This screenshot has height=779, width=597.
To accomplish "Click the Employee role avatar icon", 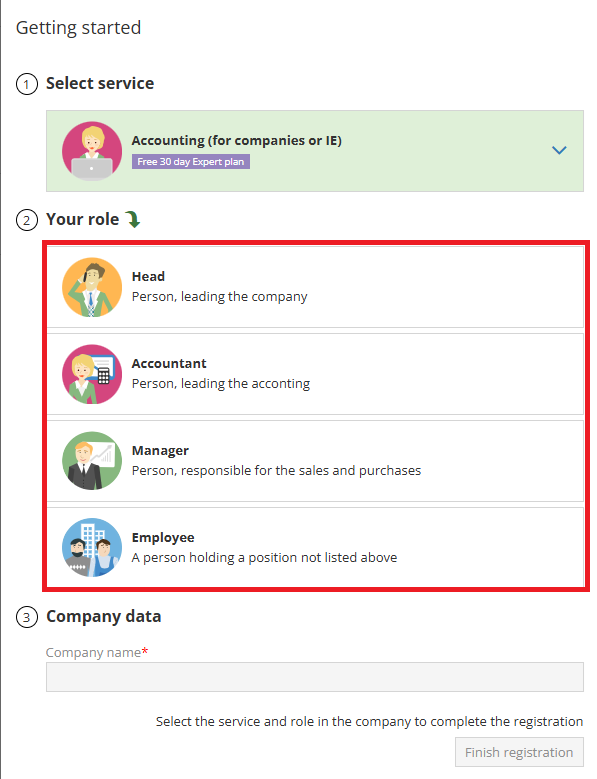I will click(x=92, y=547).
